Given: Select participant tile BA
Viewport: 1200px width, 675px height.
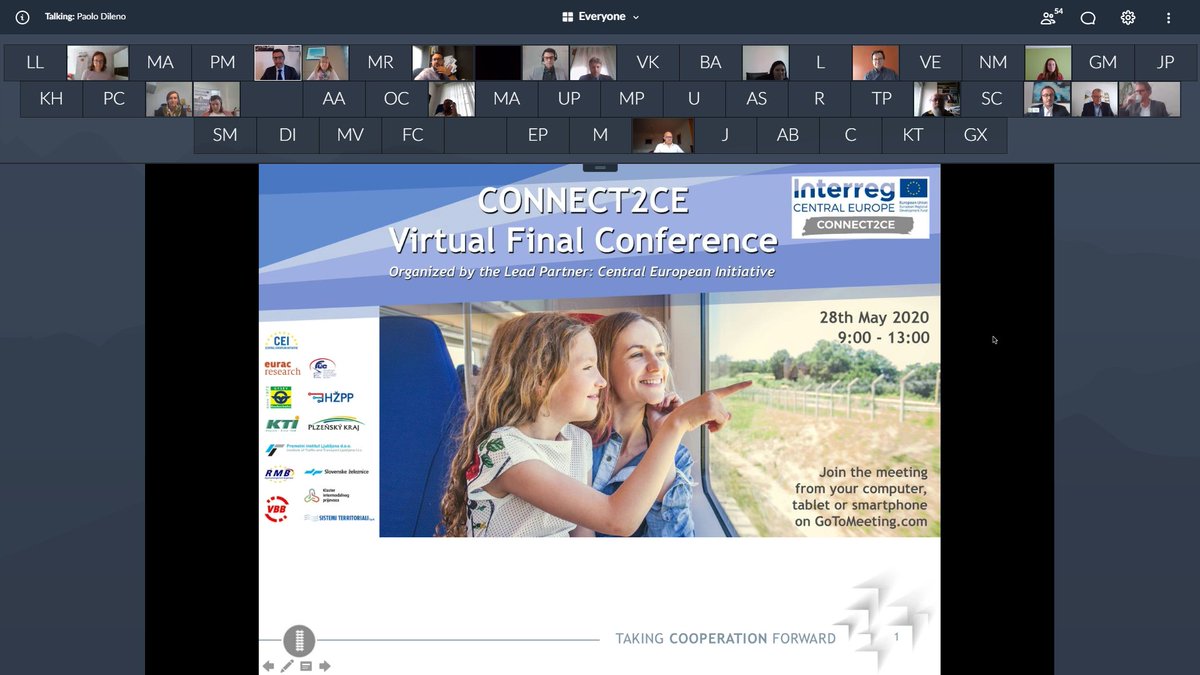Looking at the screenshot, I should point(710,62).
